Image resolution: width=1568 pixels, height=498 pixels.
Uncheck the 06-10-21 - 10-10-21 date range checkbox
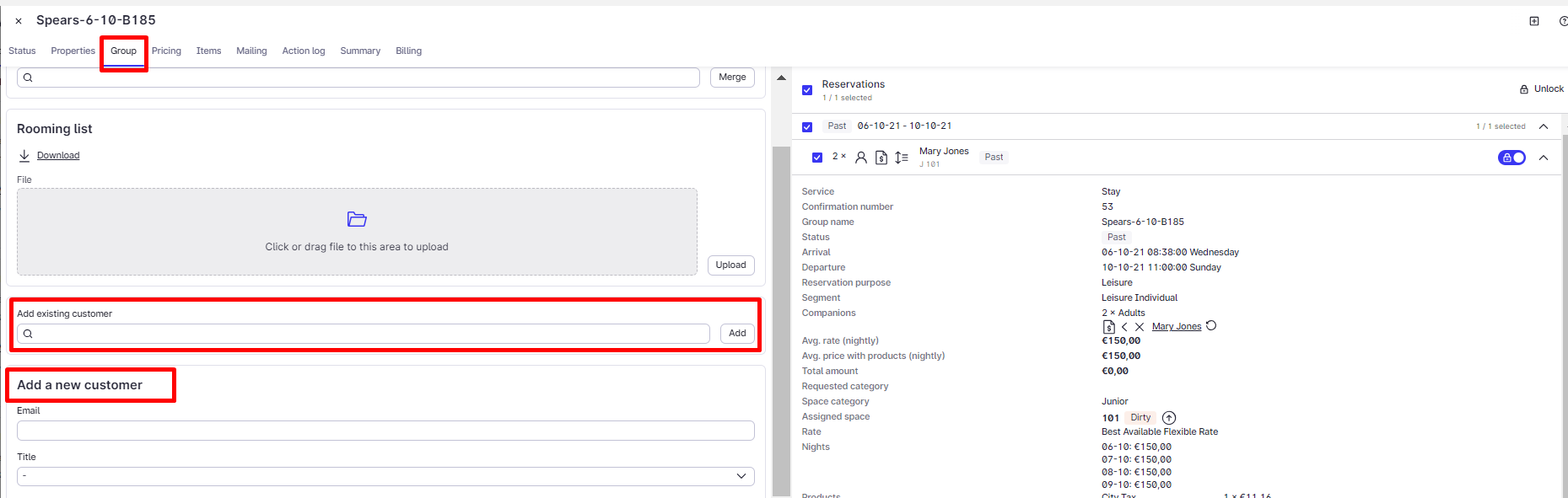tap(807, 127)
